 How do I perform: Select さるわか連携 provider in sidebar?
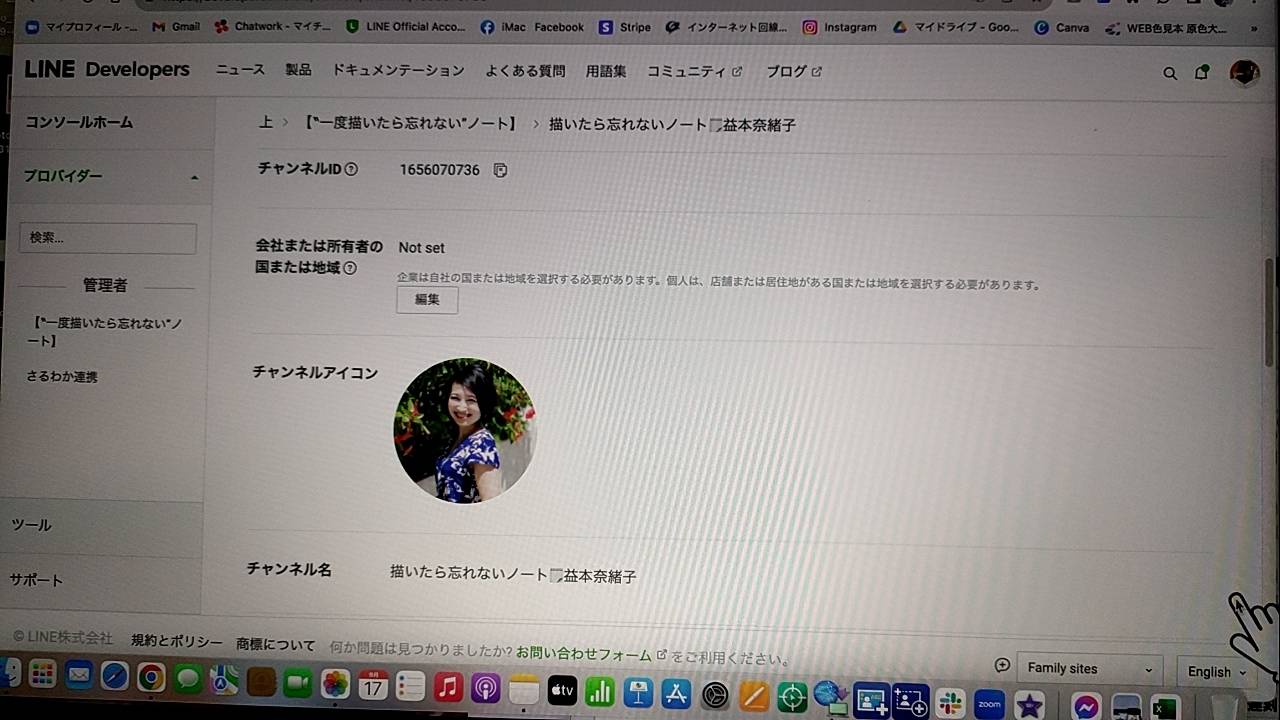[62, 377]
